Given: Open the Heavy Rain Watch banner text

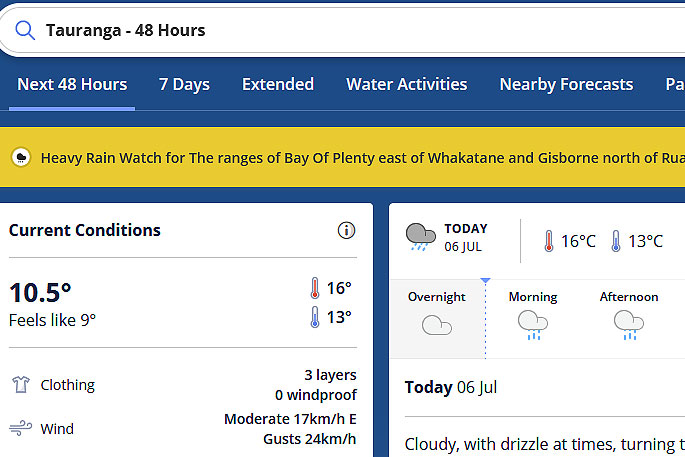Looking at the screenshot, I should click(x=363, y=158).
